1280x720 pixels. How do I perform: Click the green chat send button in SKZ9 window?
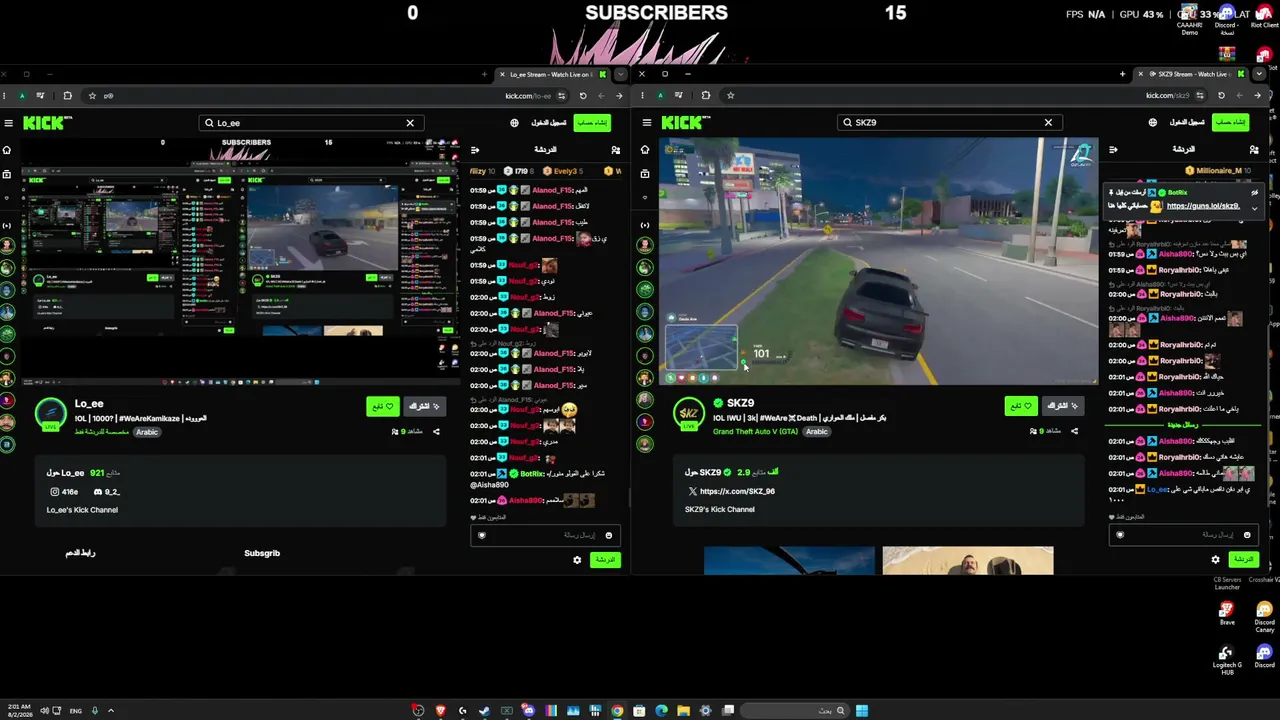click(x=1244, y=560)
